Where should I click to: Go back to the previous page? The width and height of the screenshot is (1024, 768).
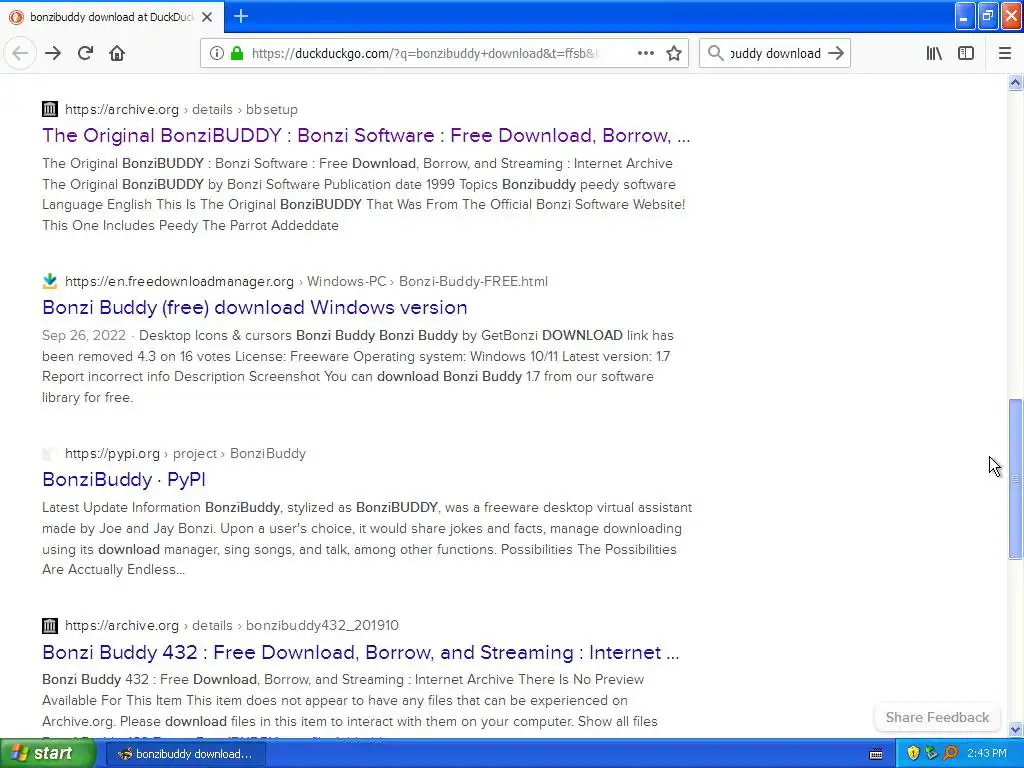click(20, 53)
